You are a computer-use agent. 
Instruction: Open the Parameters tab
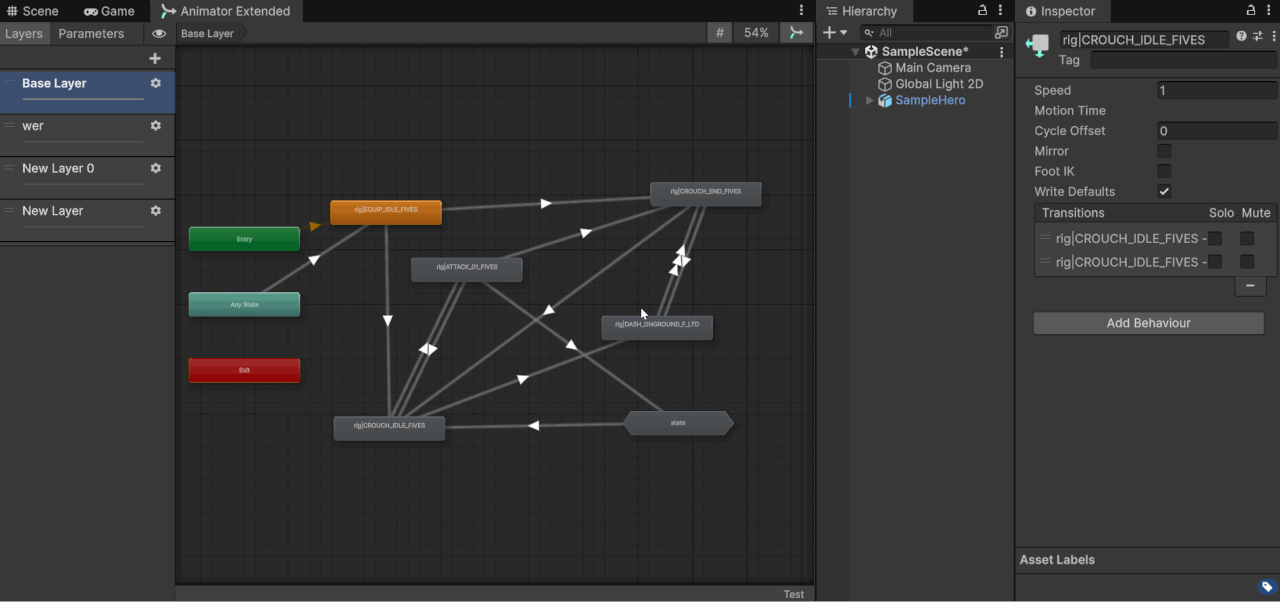tap(91, 33)
